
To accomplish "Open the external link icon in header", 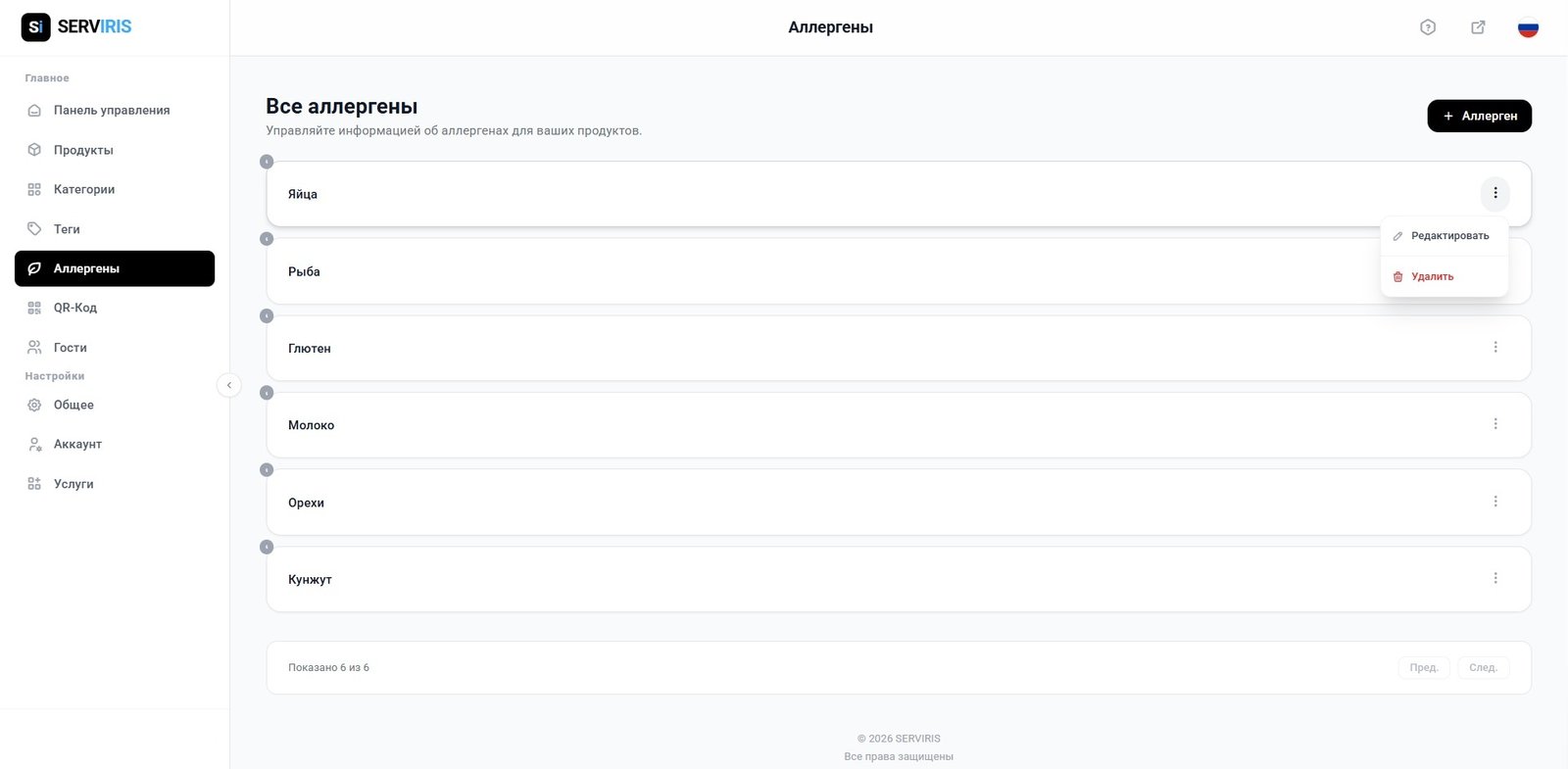I will [1478, 27].
